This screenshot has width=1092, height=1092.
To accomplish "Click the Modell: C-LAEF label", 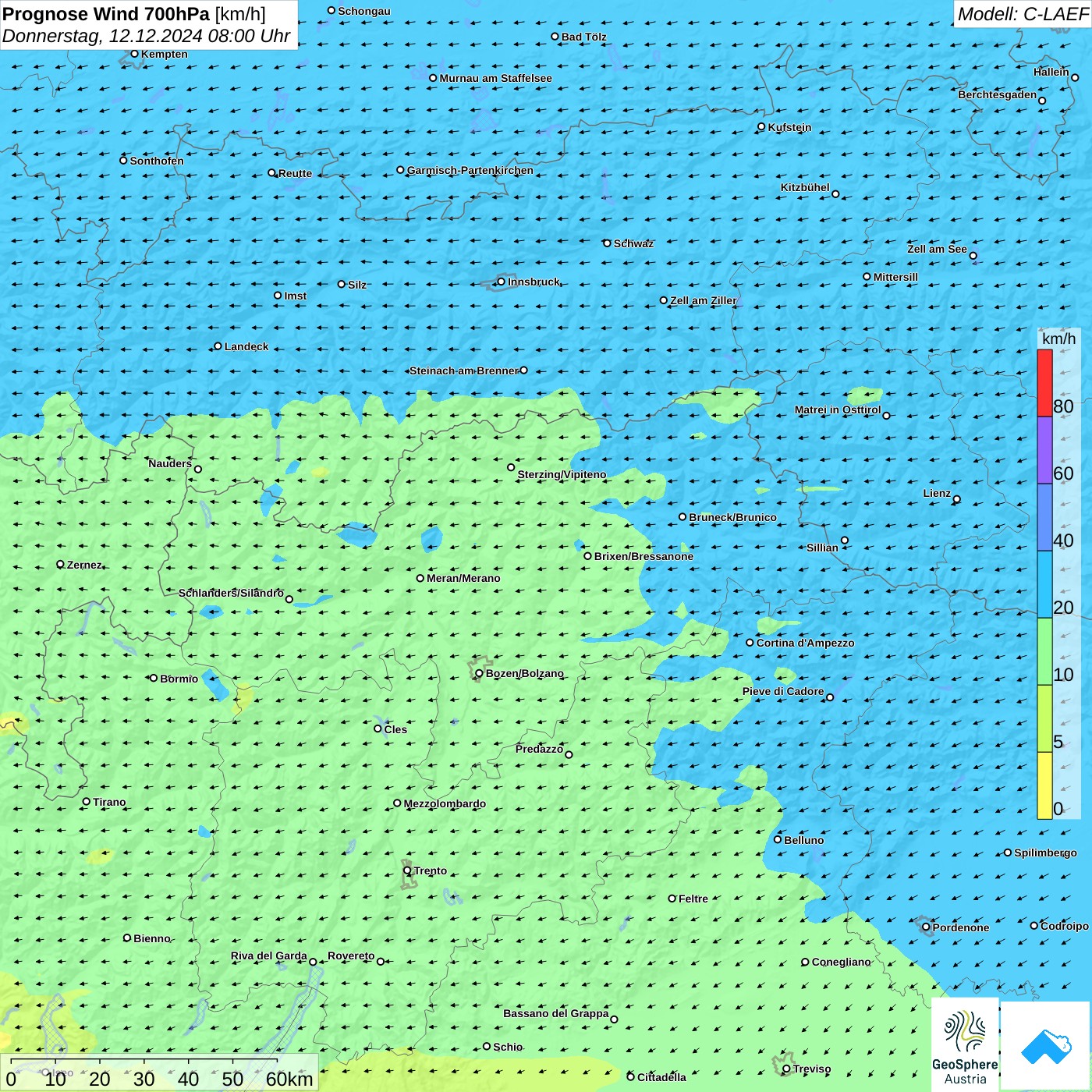I will pyautogui.click(x=1022, y=14).
